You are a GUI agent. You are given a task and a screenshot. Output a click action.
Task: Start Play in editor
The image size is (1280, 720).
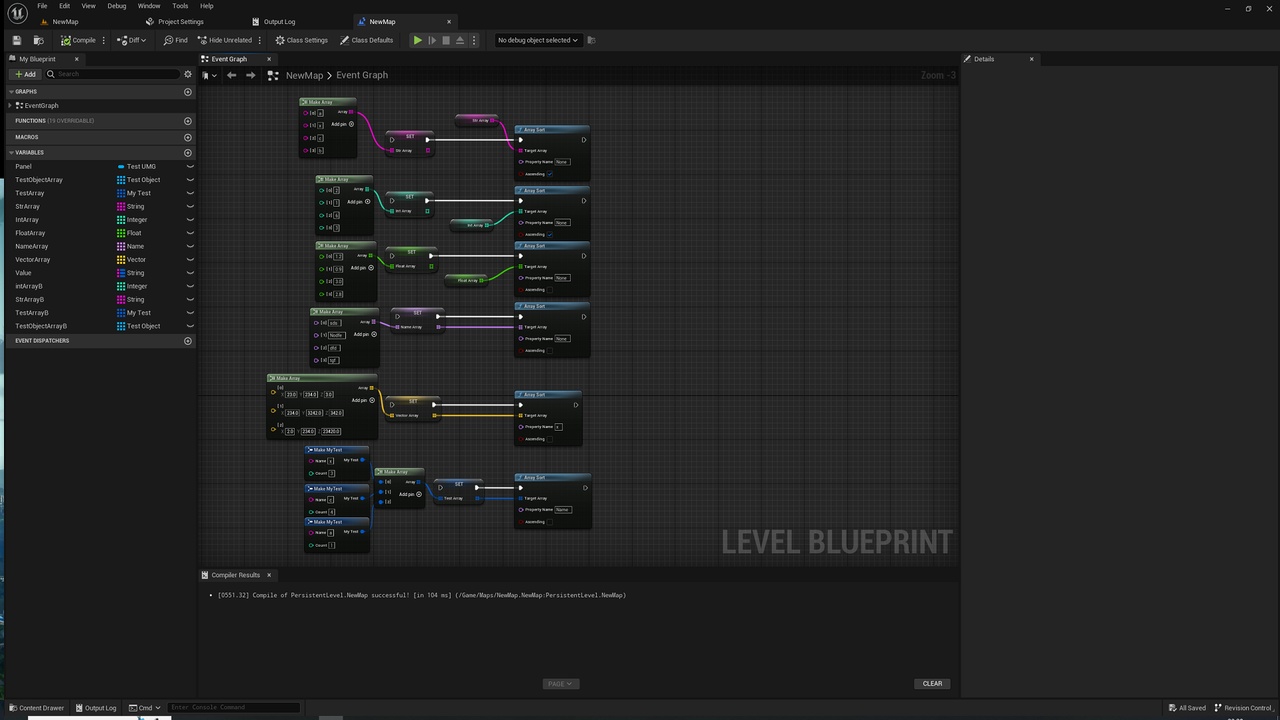point(417,40)
